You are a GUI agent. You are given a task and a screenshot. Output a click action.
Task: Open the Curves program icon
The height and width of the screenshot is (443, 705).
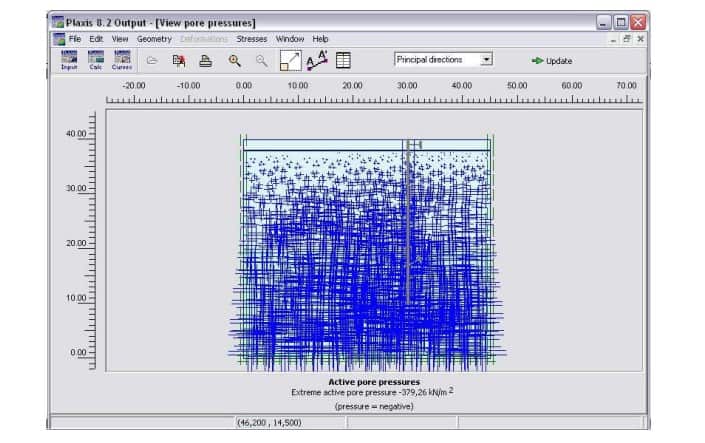[121, 60]
